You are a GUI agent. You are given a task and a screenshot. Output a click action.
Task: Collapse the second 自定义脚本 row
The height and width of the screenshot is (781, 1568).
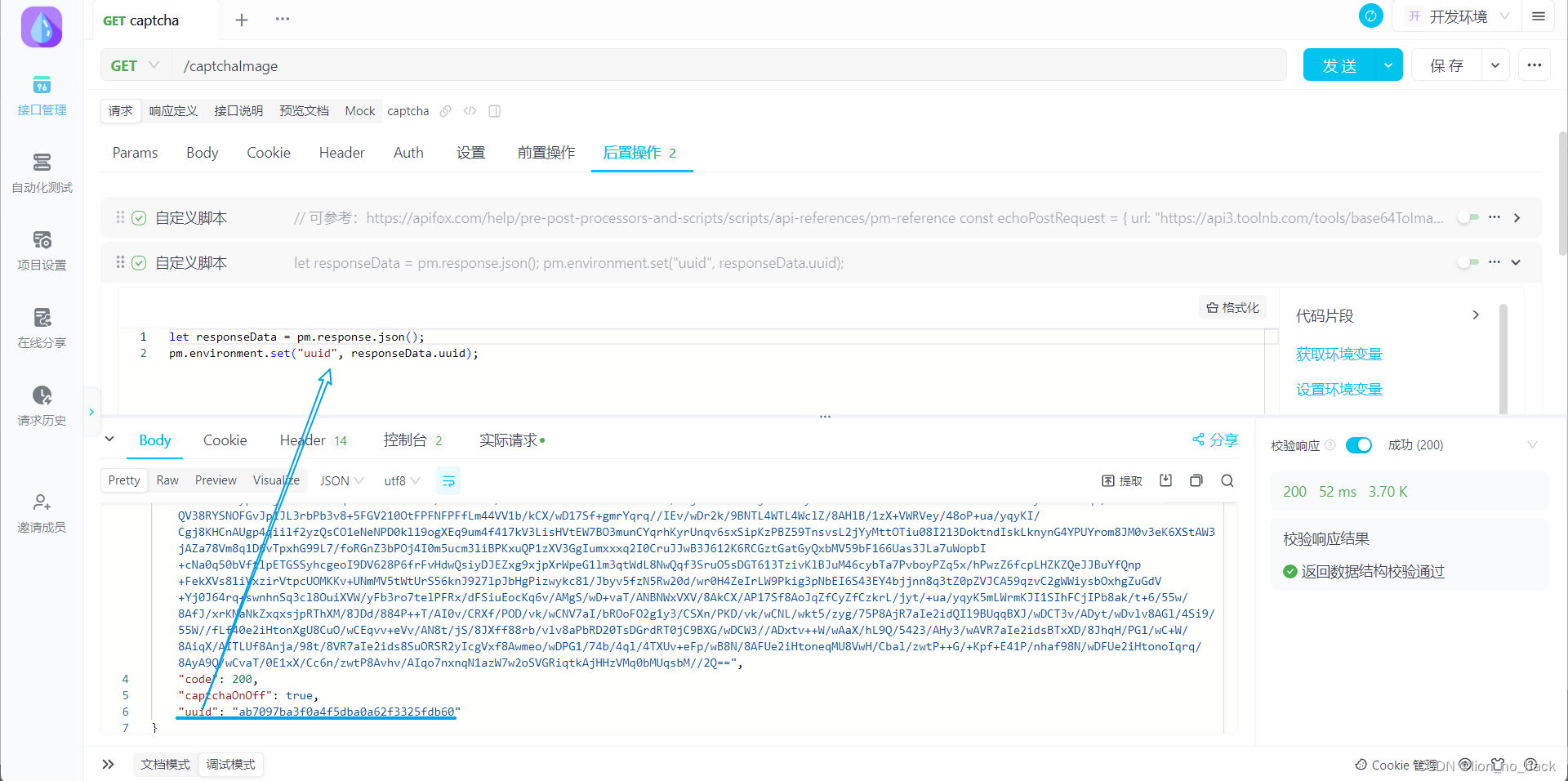pos(1517,262)
